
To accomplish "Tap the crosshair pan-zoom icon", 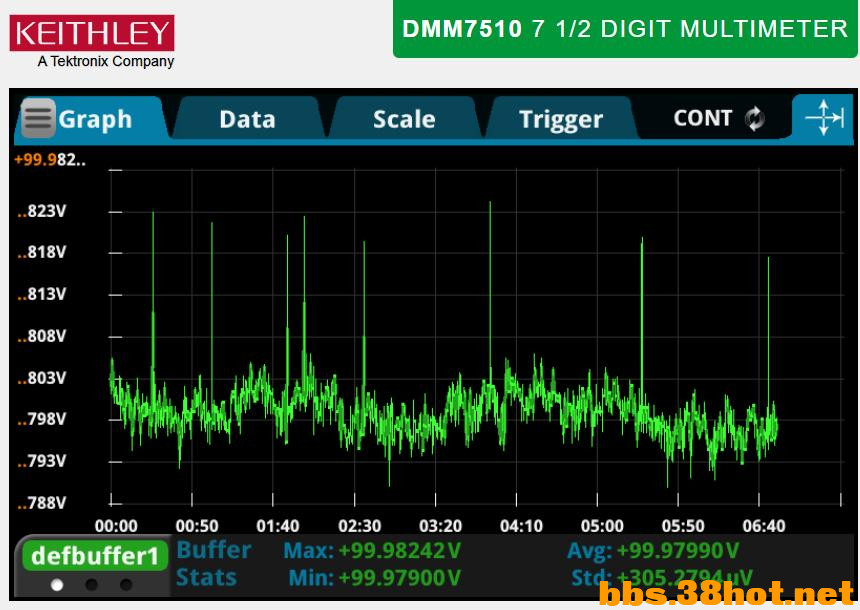I will (x=824, y=118).
